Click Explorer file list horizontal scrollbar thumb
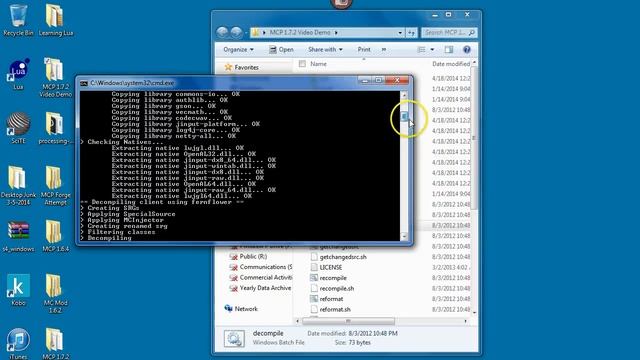The image size is (640, 360). 348,321
